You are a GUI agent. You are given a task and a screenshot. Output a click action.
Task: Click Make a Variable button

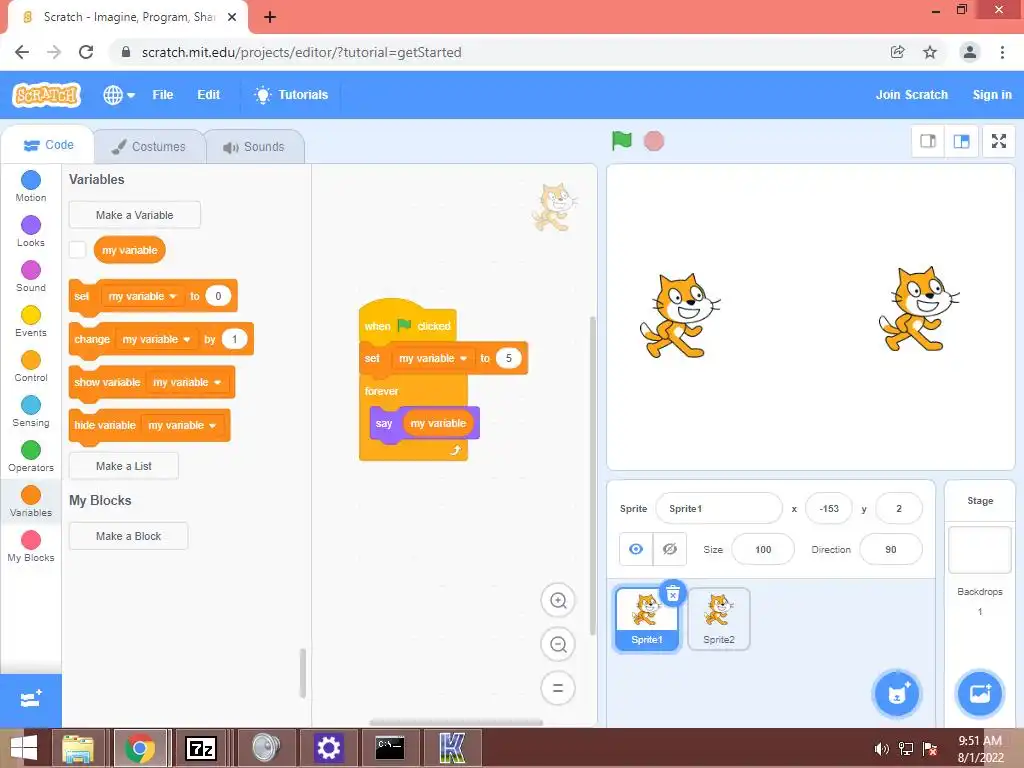point(135,215)
